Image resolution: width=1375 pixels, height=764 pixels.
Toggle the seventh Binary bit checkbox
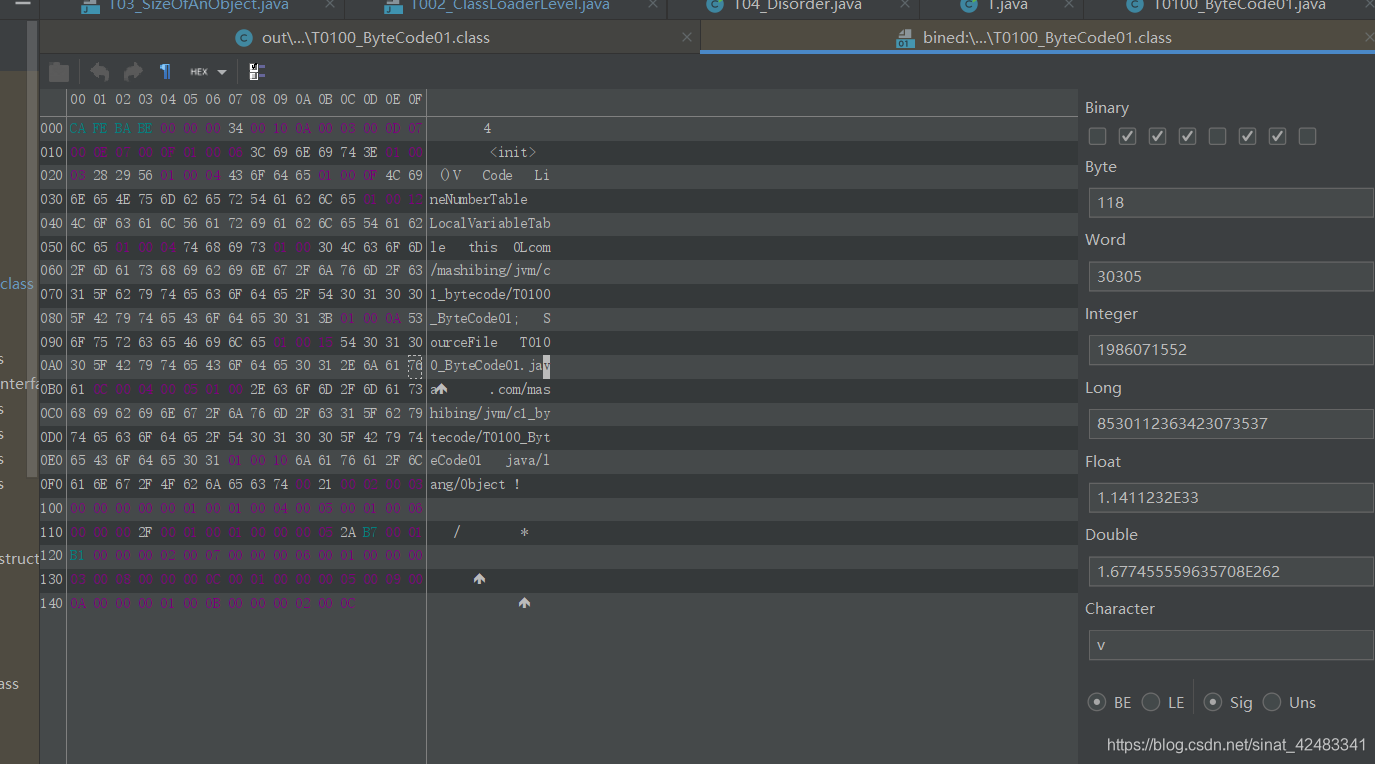tap(1277, 136)
